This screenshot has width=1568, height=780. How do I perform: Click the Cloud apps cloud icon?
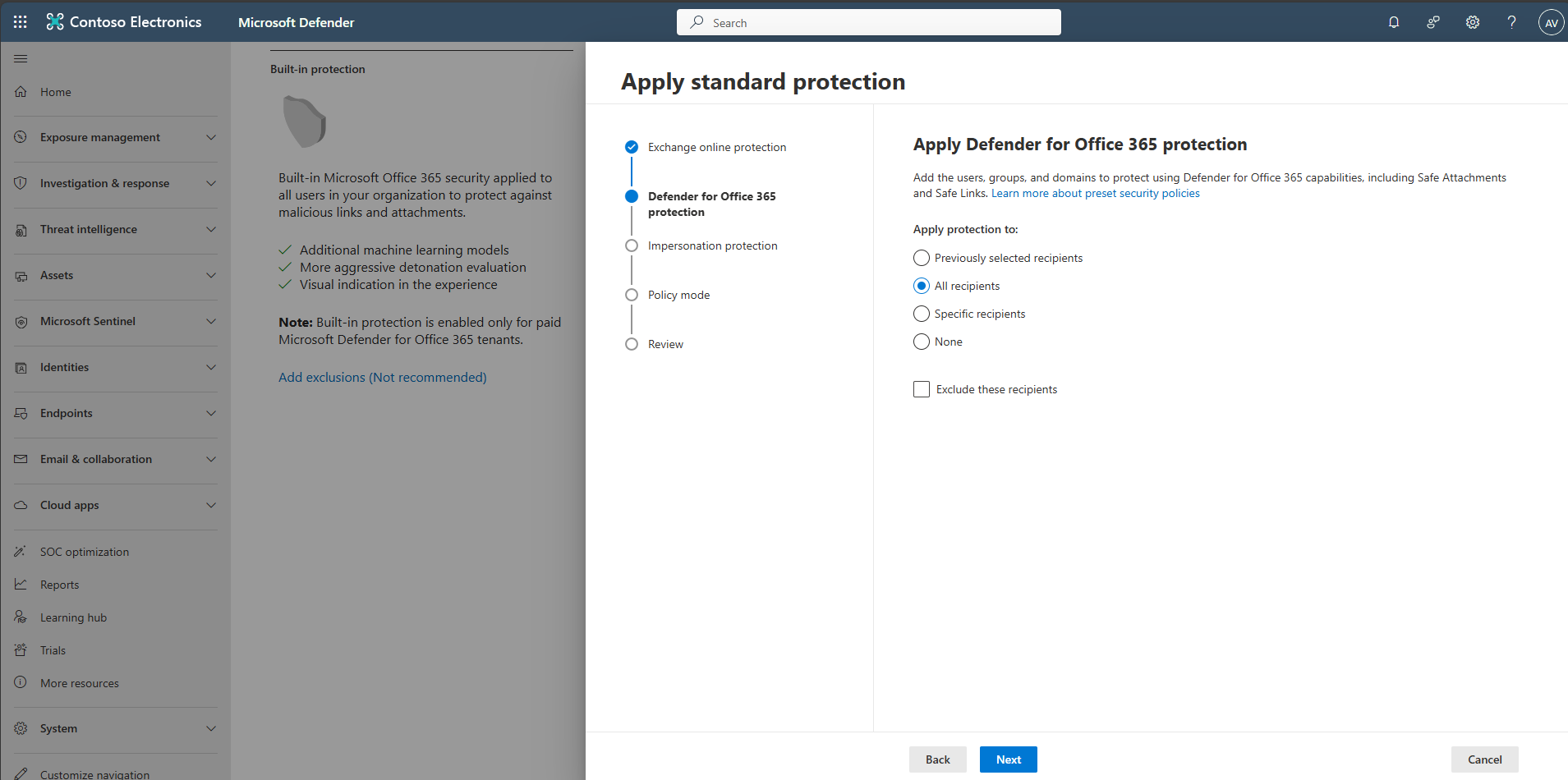coord(21,505)
